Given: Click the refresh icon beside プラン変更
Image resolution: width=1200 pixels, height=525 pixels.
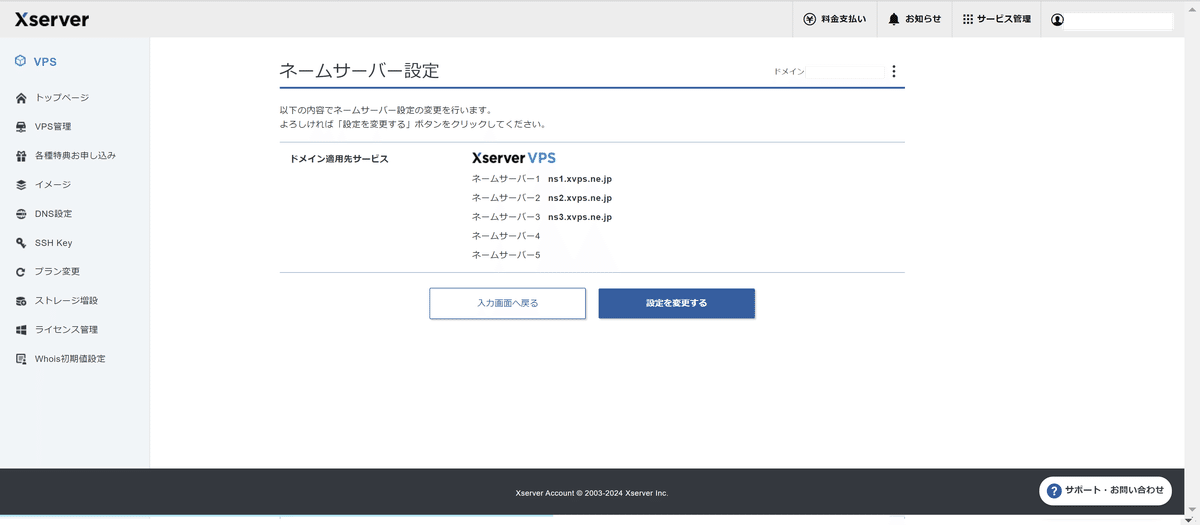Looking at the screenshot, I should [x=21, y=272].
